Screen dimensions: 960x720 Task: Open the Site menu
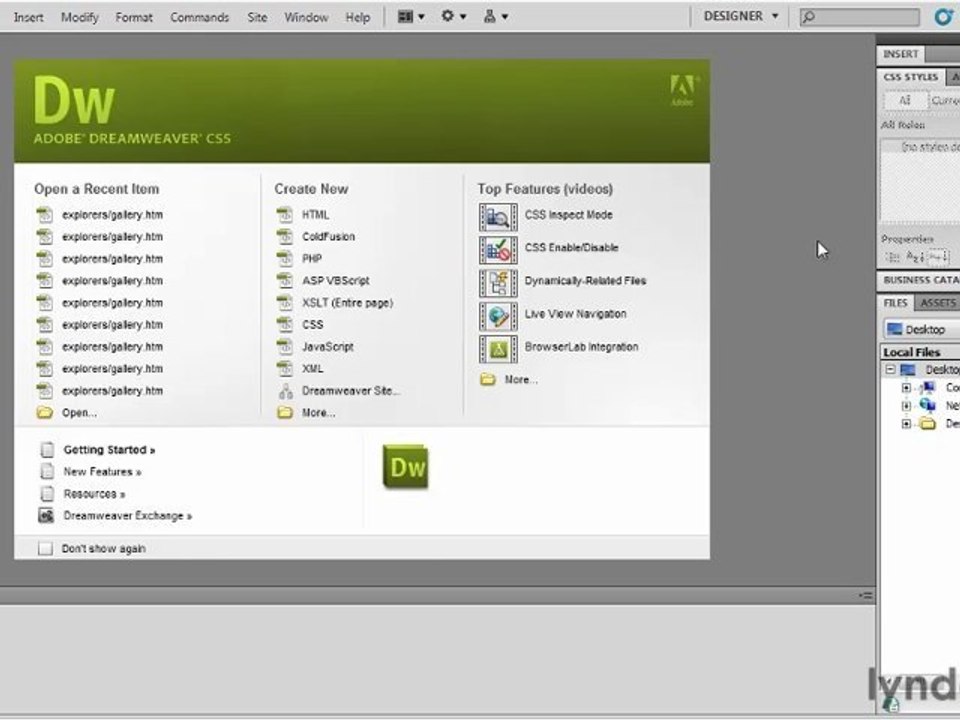coord(257,17)
